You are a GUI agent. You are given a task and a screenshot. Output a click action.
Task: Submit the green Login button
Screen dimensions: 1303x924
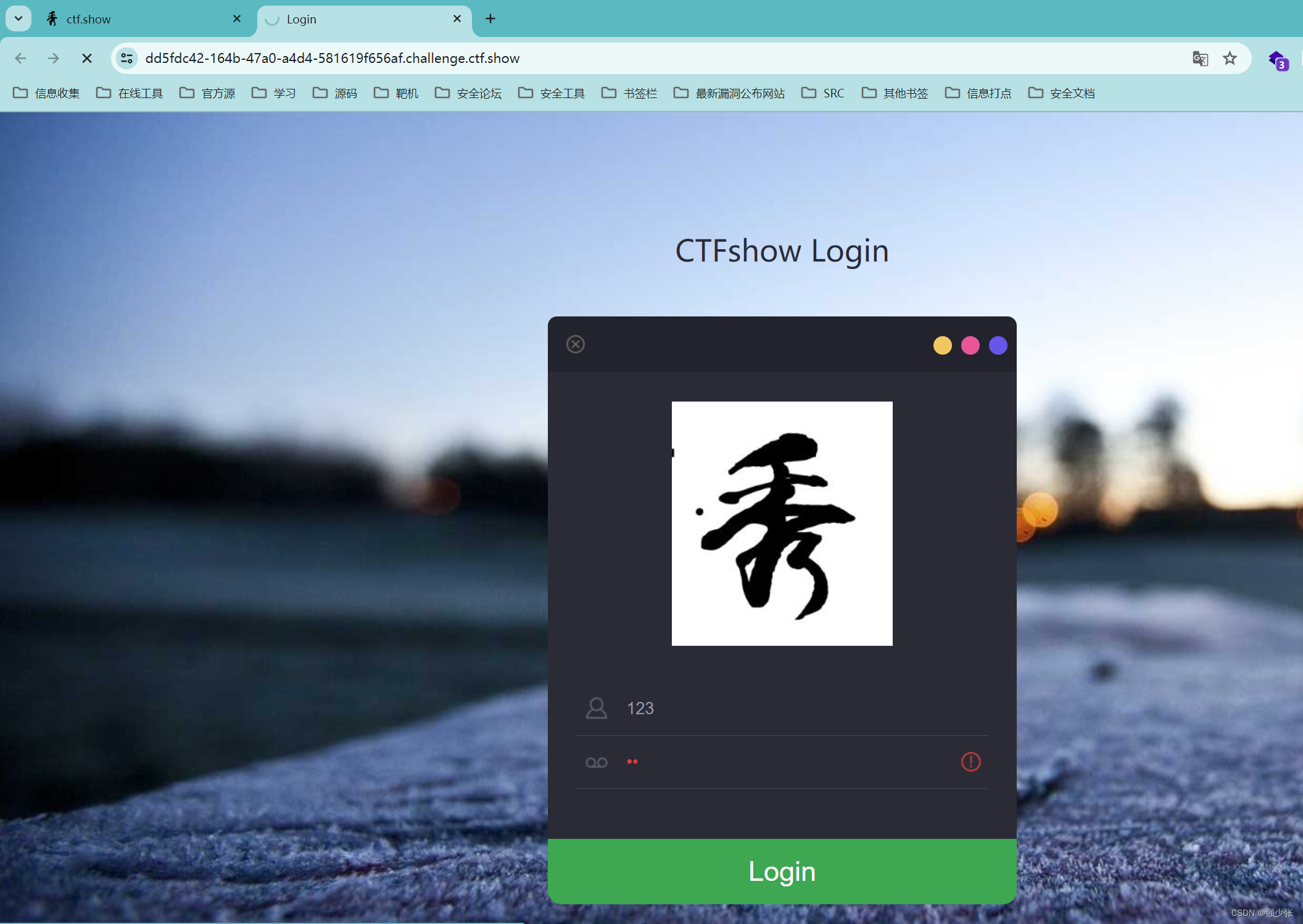point(782,871)
